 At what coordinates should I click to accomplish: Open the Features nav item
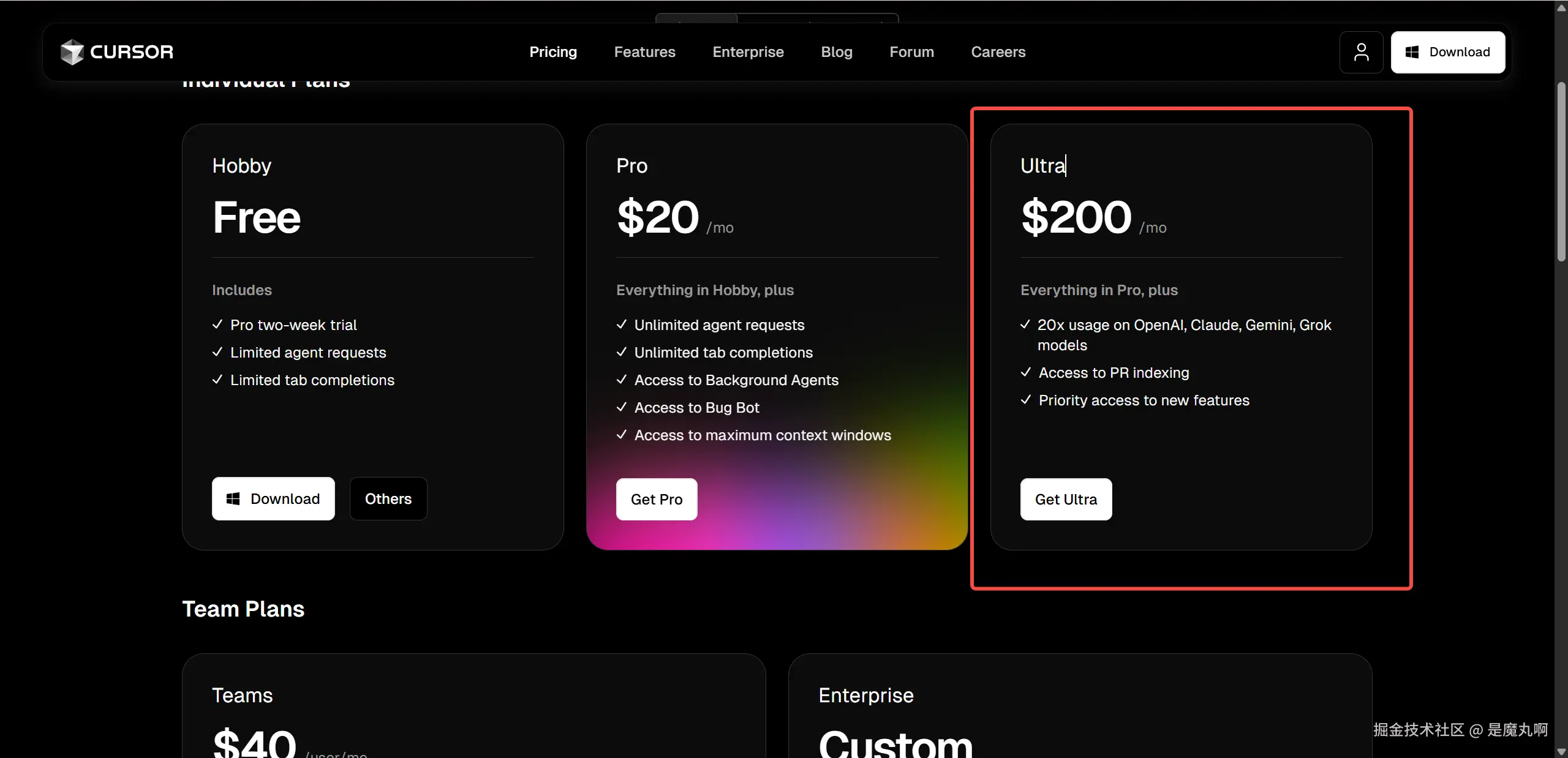click(x=644, y=52)
